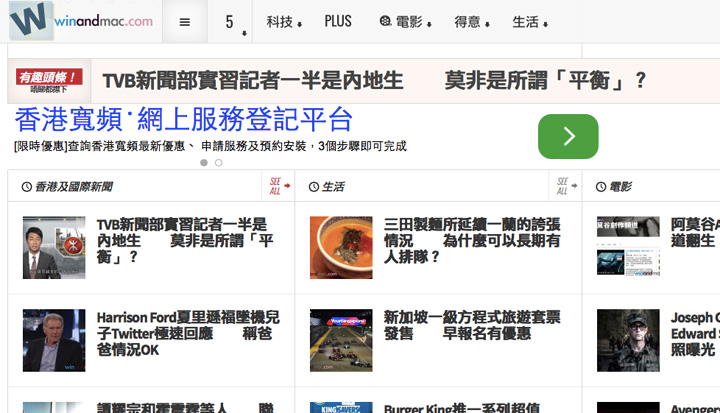The width and height of the screenshot is (720, 413).
Task: Click the red SEE ALL arrow for 香港及國際新聞
Action: tap(279, 186)
